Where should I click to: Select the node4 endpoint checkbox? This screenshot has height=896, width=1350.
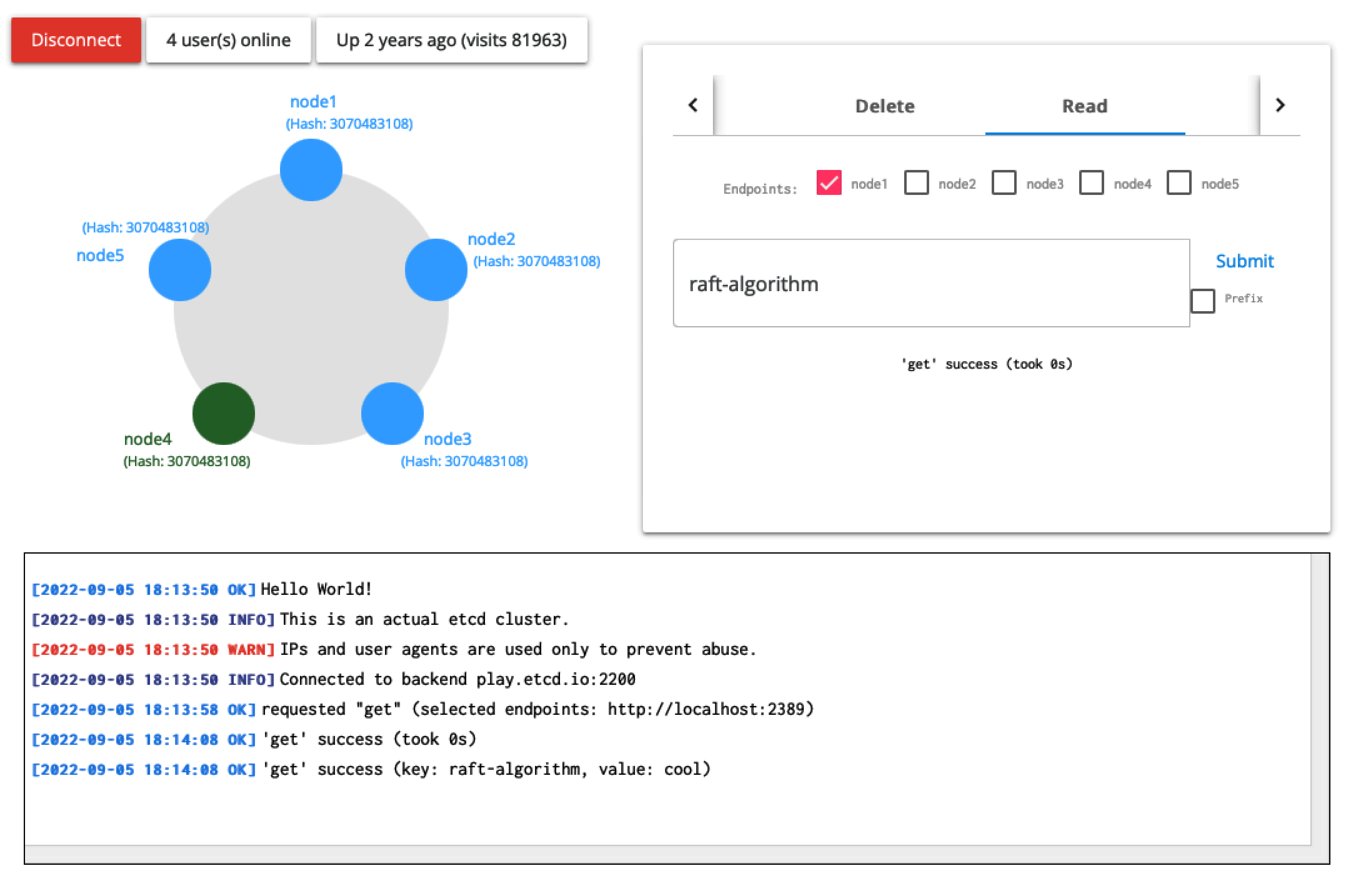point(1090,183)
